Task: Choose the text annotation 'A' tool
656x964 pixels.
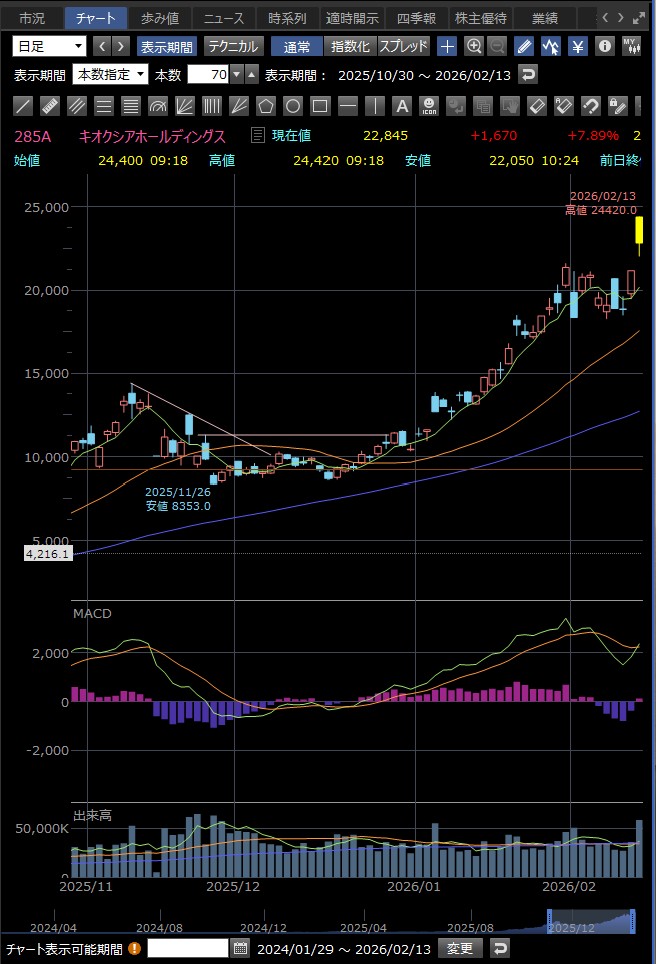Action: tap(401, 106)
